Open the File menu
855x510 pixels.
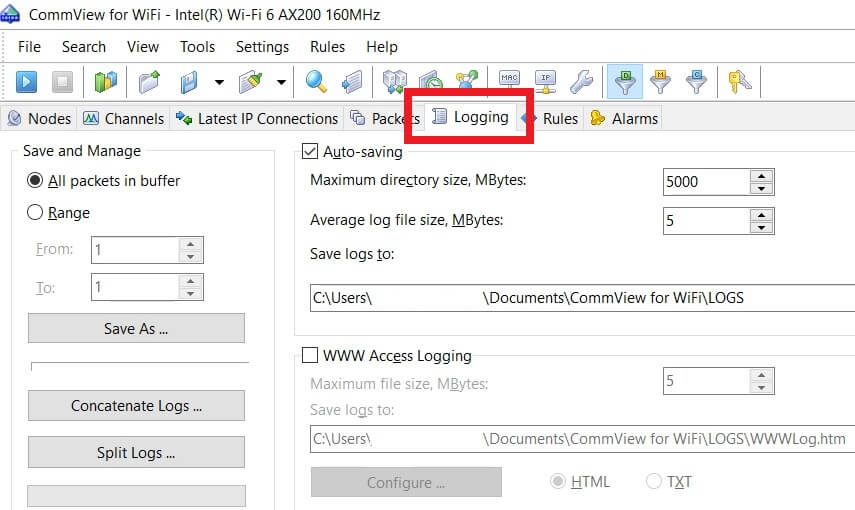pyautogui.click(x=29, y=47)
